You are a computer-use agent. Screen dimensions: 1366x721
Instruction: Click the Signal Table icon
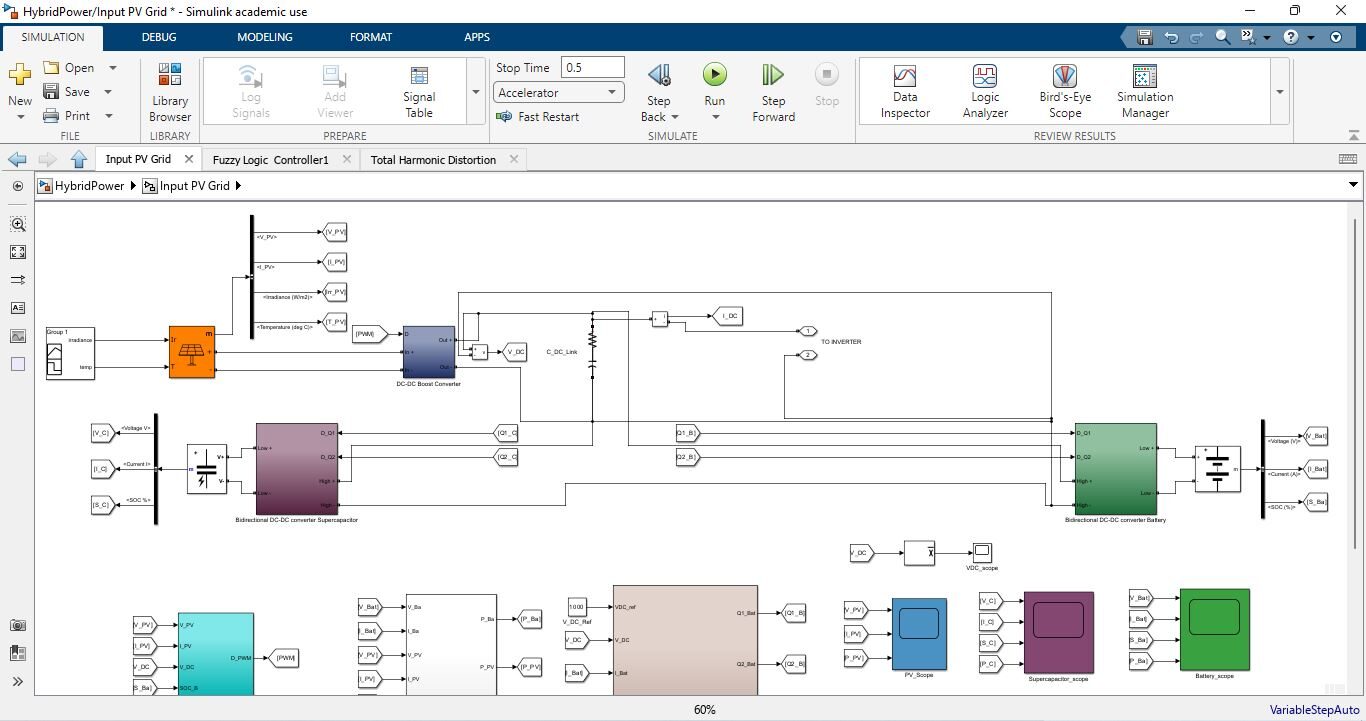click(x=419, y=91)
